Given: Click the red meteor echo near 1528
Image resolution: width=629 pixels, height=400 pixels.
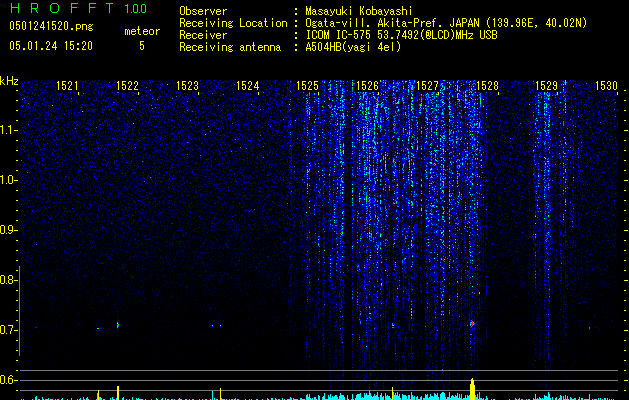Looking at the screenshot, I should point(472,323).
